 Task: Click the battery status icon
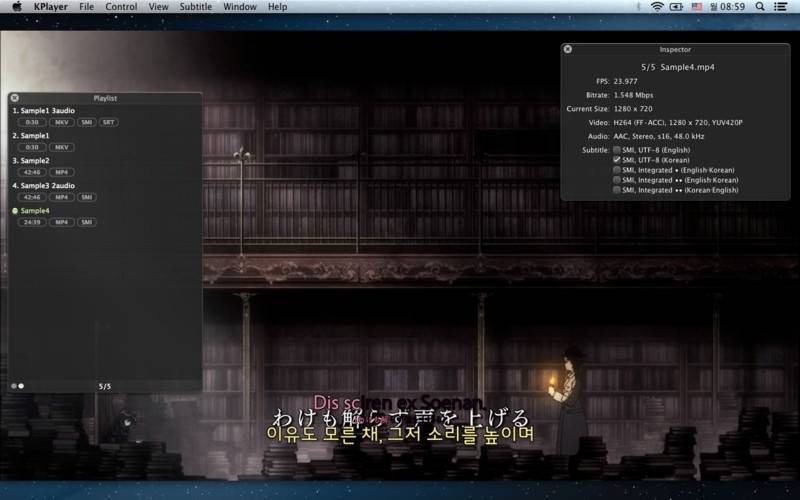click(676, 7)
